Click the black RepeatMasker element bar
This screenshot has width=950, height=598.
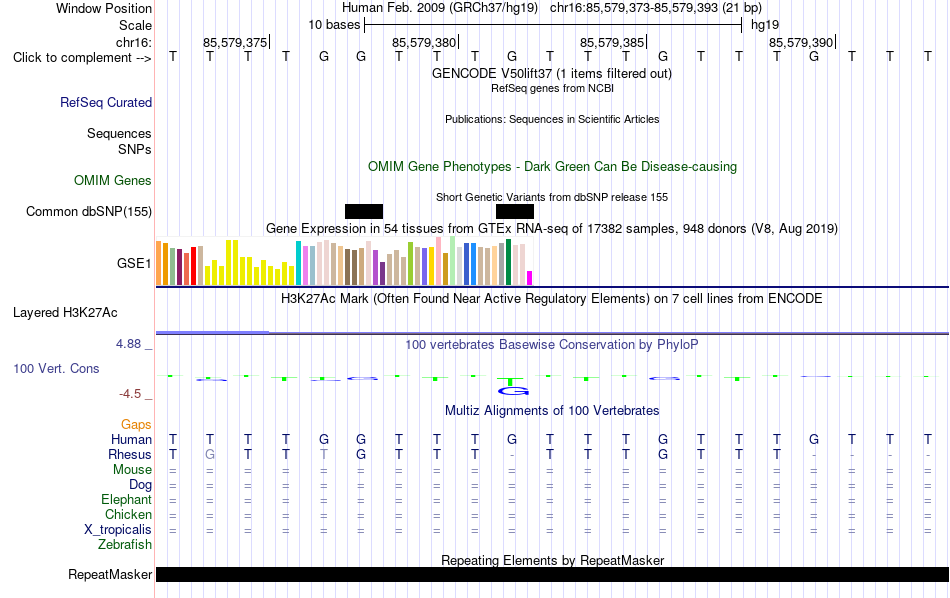pyautogui.click(x=552, y=574)
